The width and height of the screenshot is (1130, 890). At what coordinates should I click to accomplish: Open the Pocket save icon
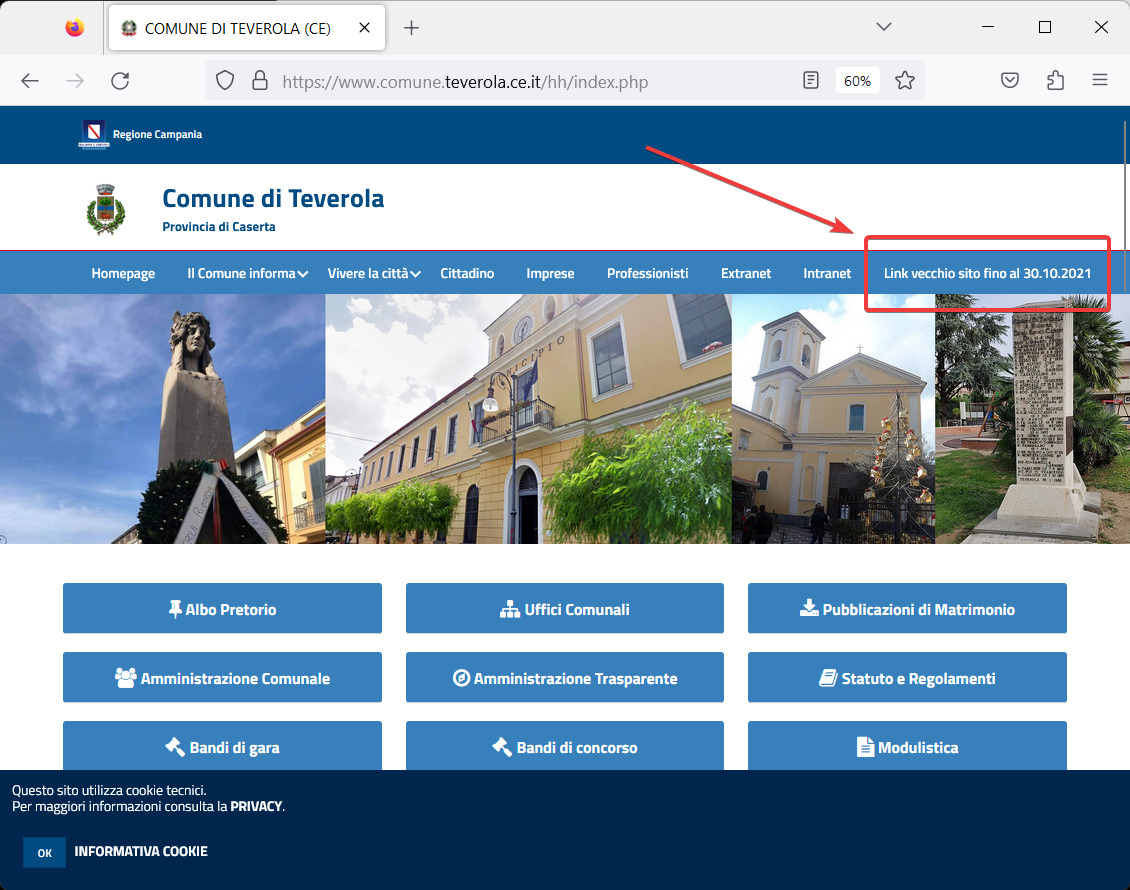point(1010,81)
